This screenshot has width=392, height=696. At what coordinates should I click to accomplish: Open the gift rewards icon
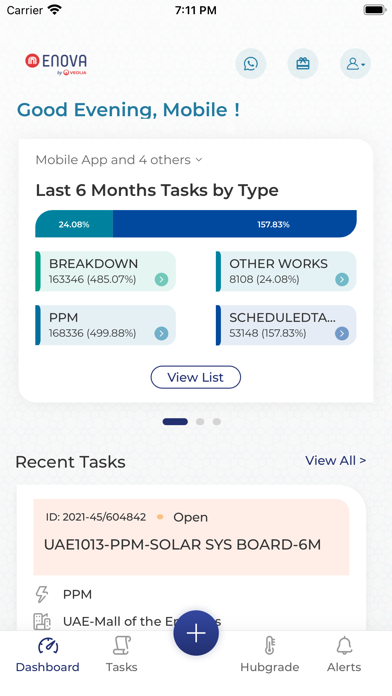click(x=303, y=64)
